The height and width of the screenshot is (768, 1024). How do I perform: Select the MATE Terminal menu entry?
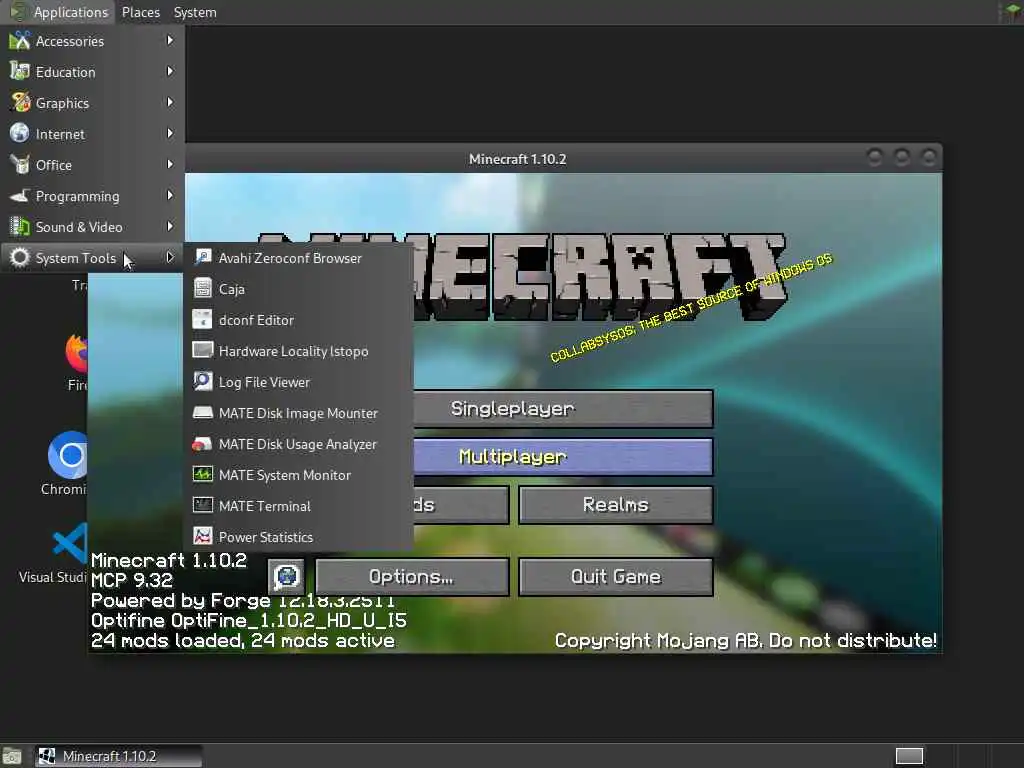point(299,505)
